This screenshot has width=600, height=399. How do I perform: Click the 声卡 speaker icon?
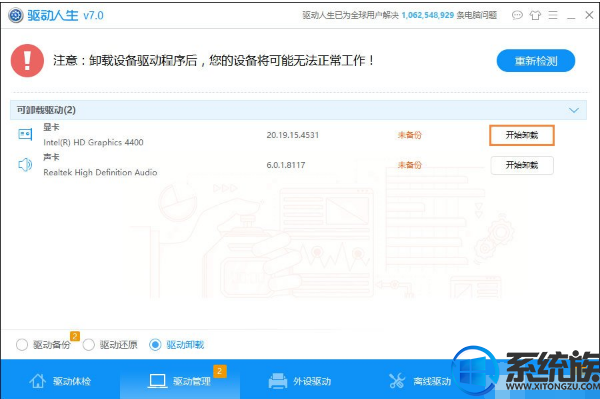point(25,164)
